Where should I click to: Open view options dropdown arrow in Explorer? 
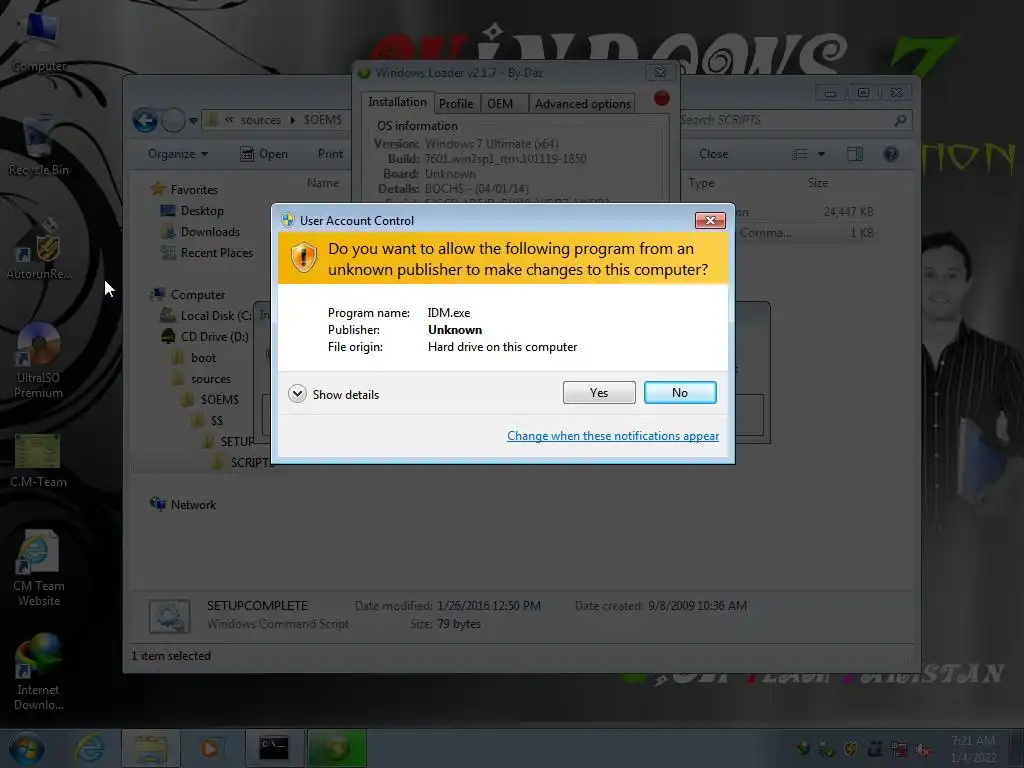(822, 154)
